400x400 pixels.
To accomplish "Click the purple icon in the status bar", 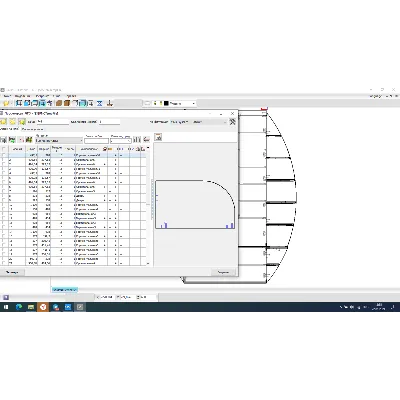I will coord(6,297).
